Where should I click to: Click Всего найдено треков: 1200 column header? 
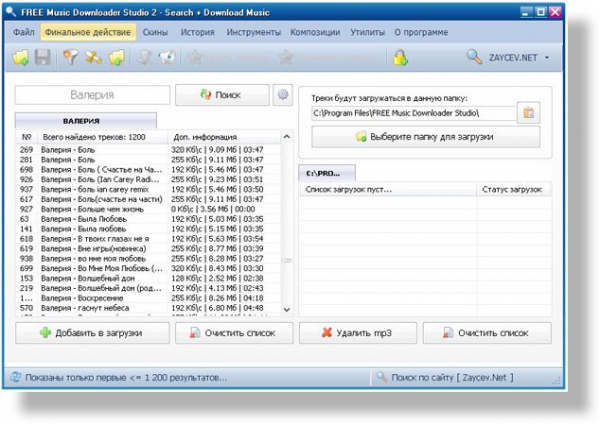click(x=103, y=137)
